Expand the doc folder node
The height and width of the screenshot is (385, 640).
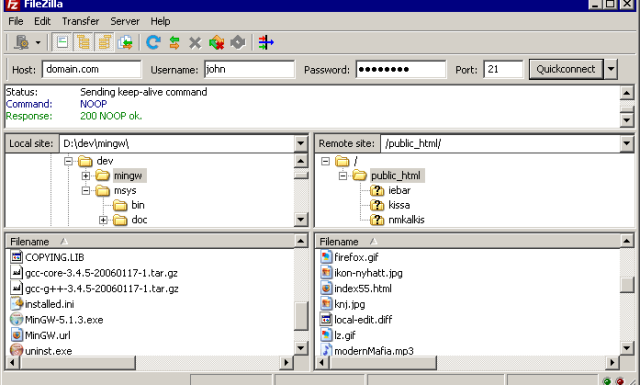point(103,220)
